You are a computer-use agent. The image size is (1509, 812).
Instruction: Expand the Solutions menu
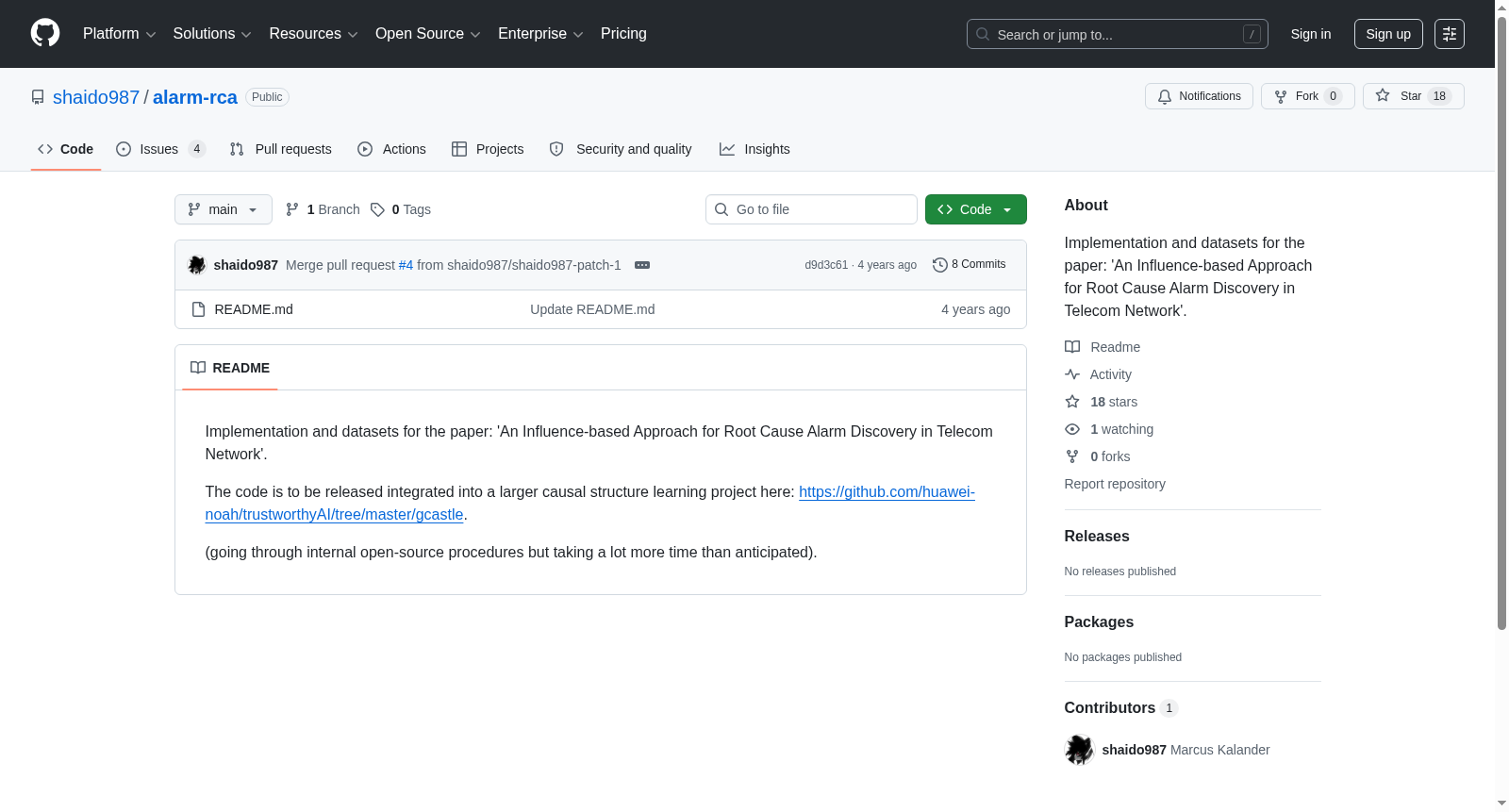tap(212, 34)
